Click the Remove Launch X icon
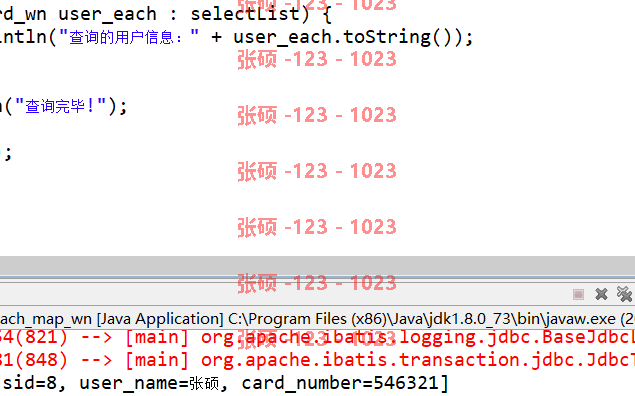Image resolution: width=635 pixels, height=396 pixels. tap(601, 294)
